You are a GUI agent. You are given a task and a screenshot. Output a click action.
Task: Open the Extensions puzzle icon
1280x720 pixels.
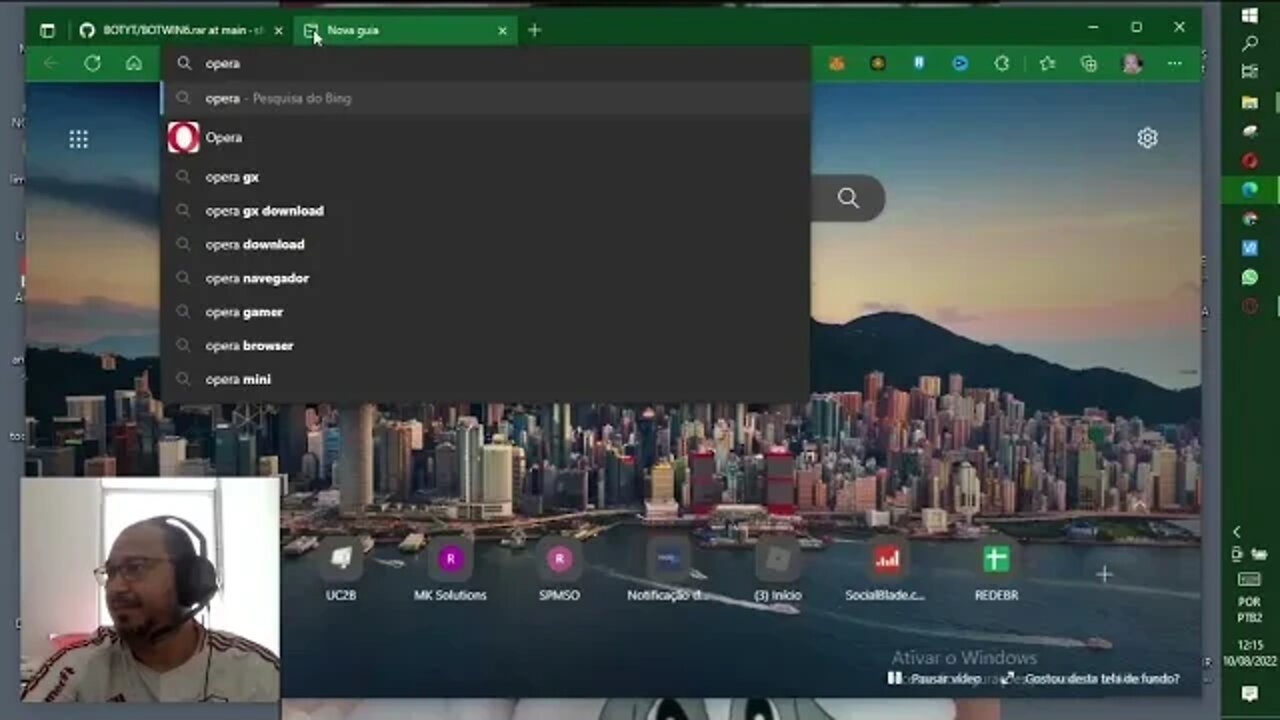click(x=1001, y=63)
